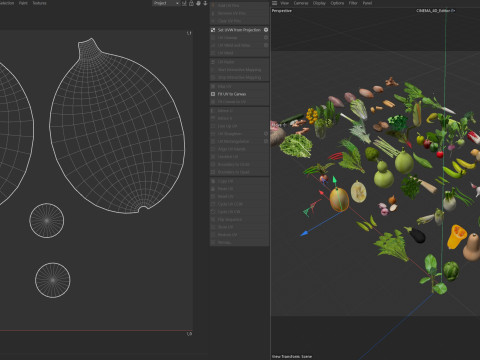480x360 pixels.
Task: Click the Set UVW from Projection checker icon
Action: pos(213,30)
